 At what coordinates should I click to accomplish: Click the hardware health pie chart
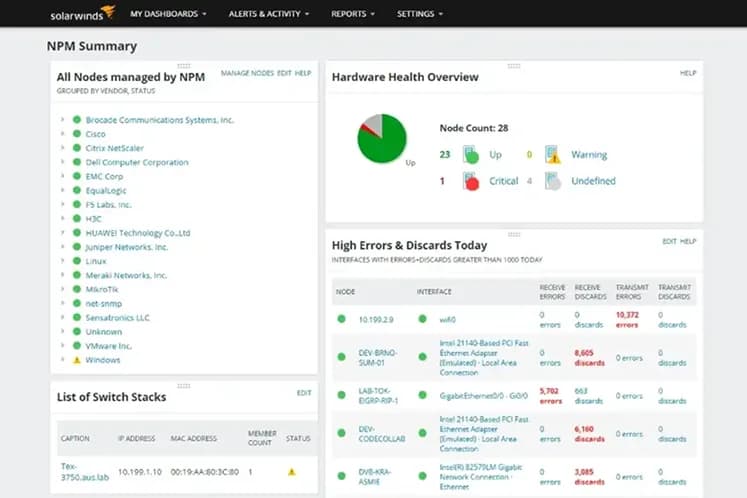tap(382, 139)
